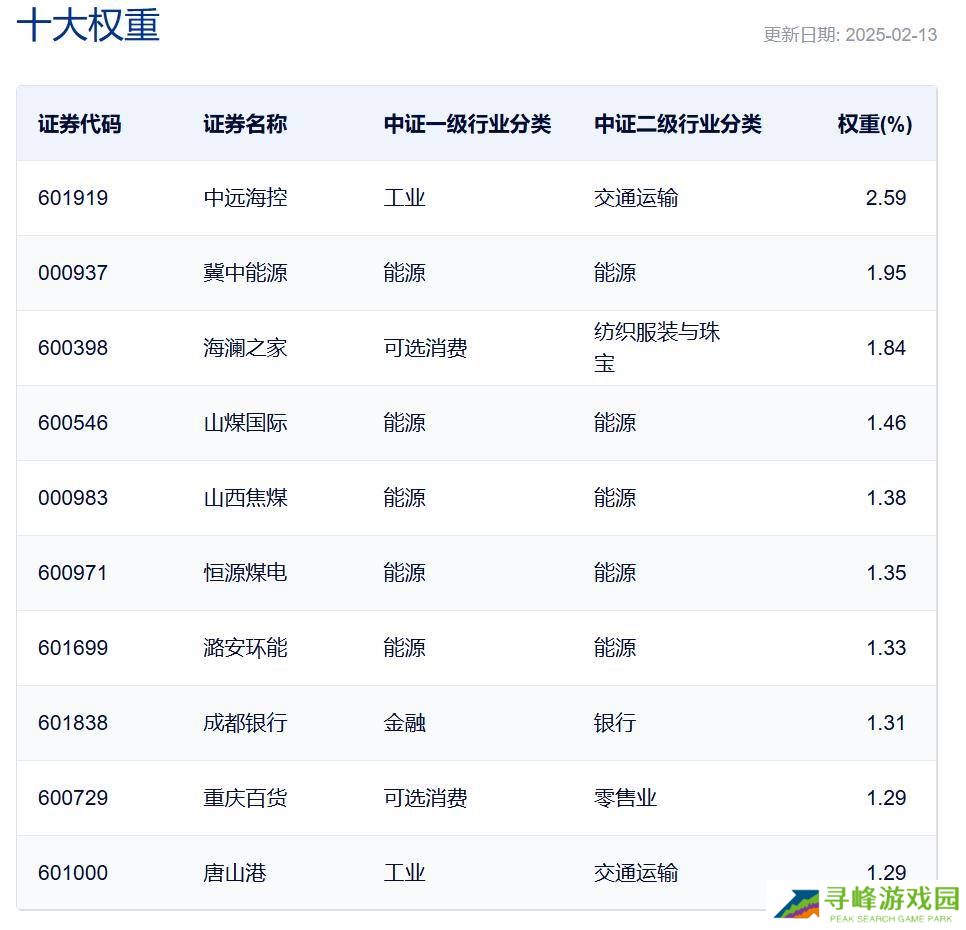Click security code 601699
Screen dimensions: 966x930
pos(73,649)
